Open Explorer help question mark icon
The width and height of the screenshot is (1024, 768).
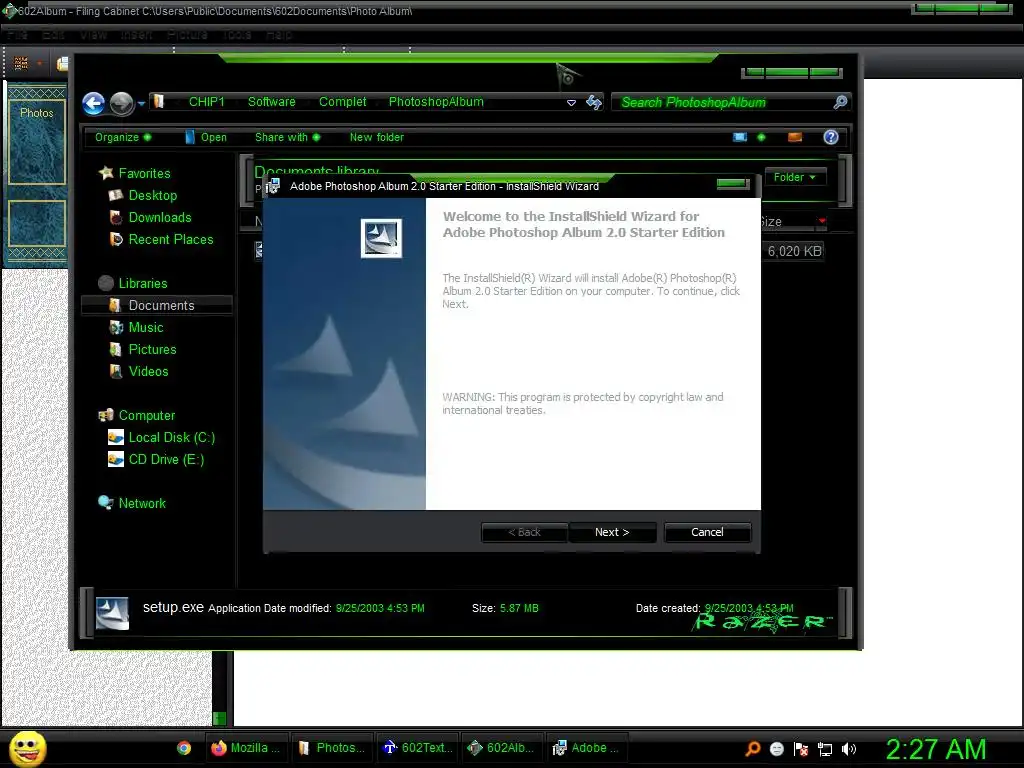pos(831,137)
